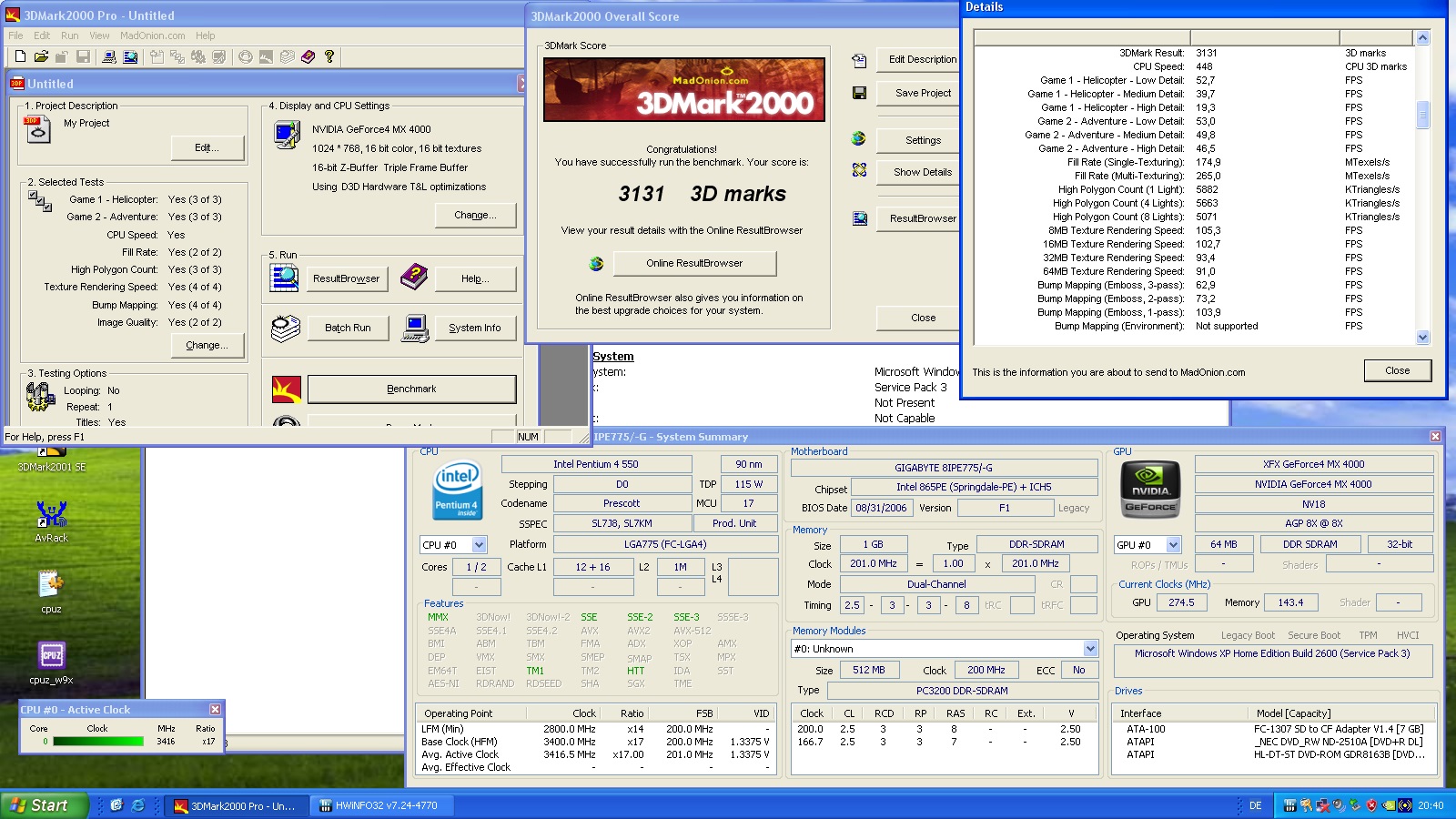
Task: Click the Edit... button under Project Description
Action: pos(207,147)
